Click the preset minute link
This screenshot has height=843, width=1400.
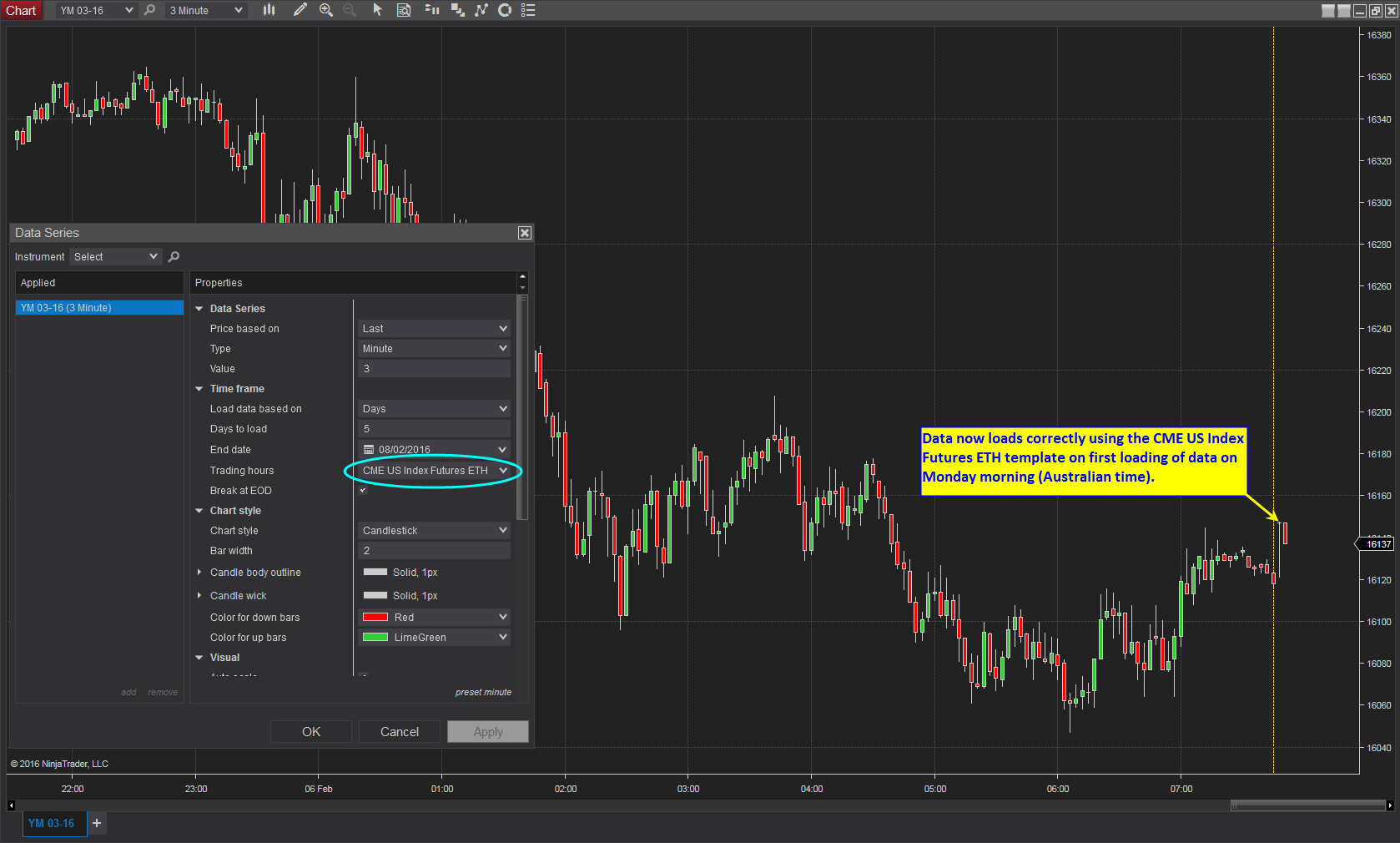pos(483,692)
